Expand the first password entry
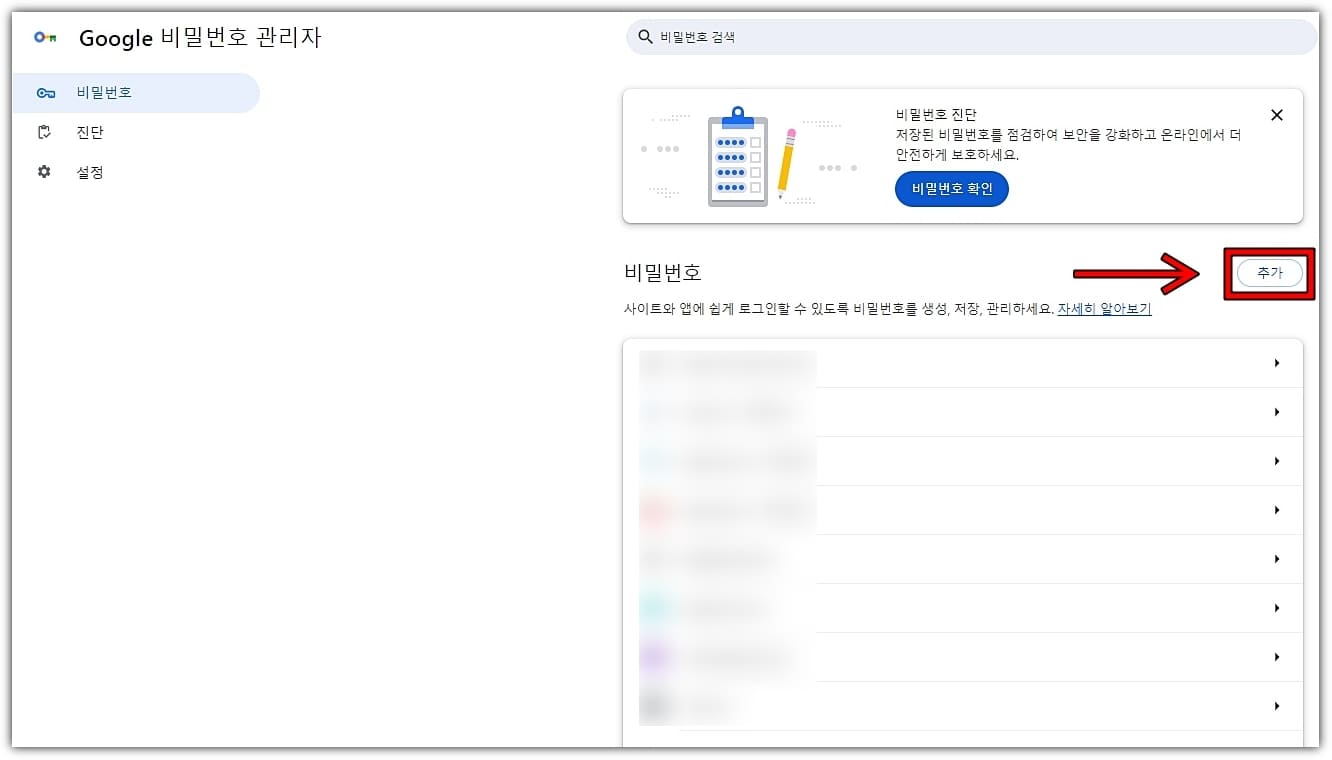This screenshot has width=1332, height=760. 1276,363
